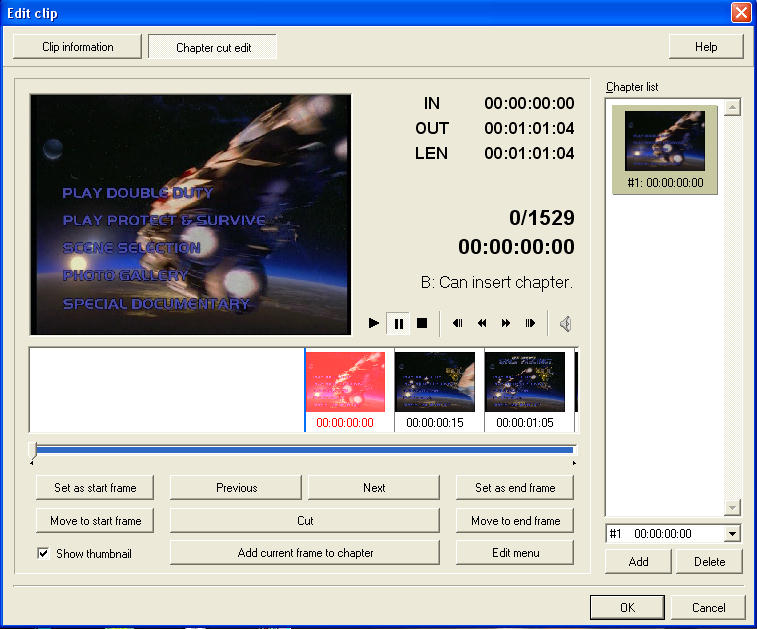Image resolution: width=757 pixels, height=629 pixels.
Task: Select the 00:00:00:00 red thumbnail frame
Action: pos(345,382)
